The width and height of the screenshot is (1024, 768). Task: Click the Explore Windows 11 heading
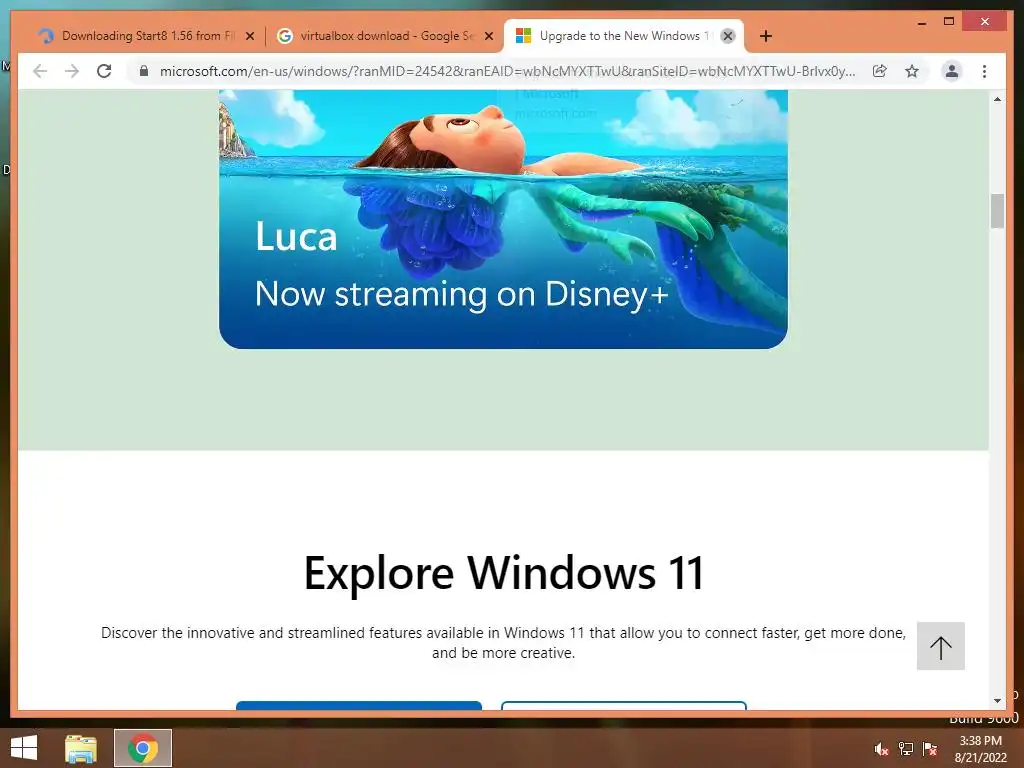tap(504, 573)
